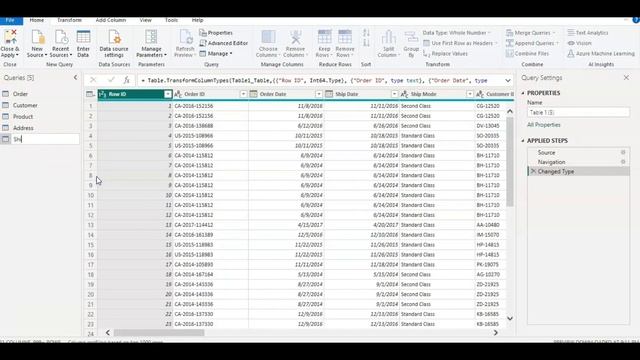The width and height of the screenshot is (640, 360).
Task: Click the Remove Columns icon
Action: [x=296, y=37]
